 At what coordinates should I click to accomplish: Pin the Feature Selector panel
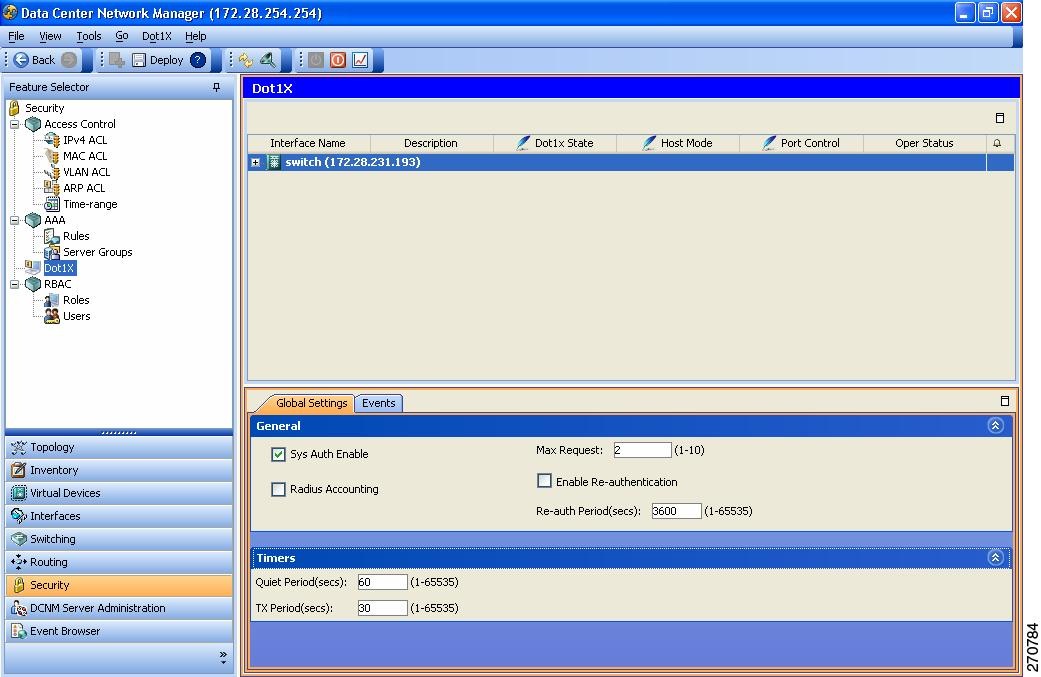coord(216,87)
